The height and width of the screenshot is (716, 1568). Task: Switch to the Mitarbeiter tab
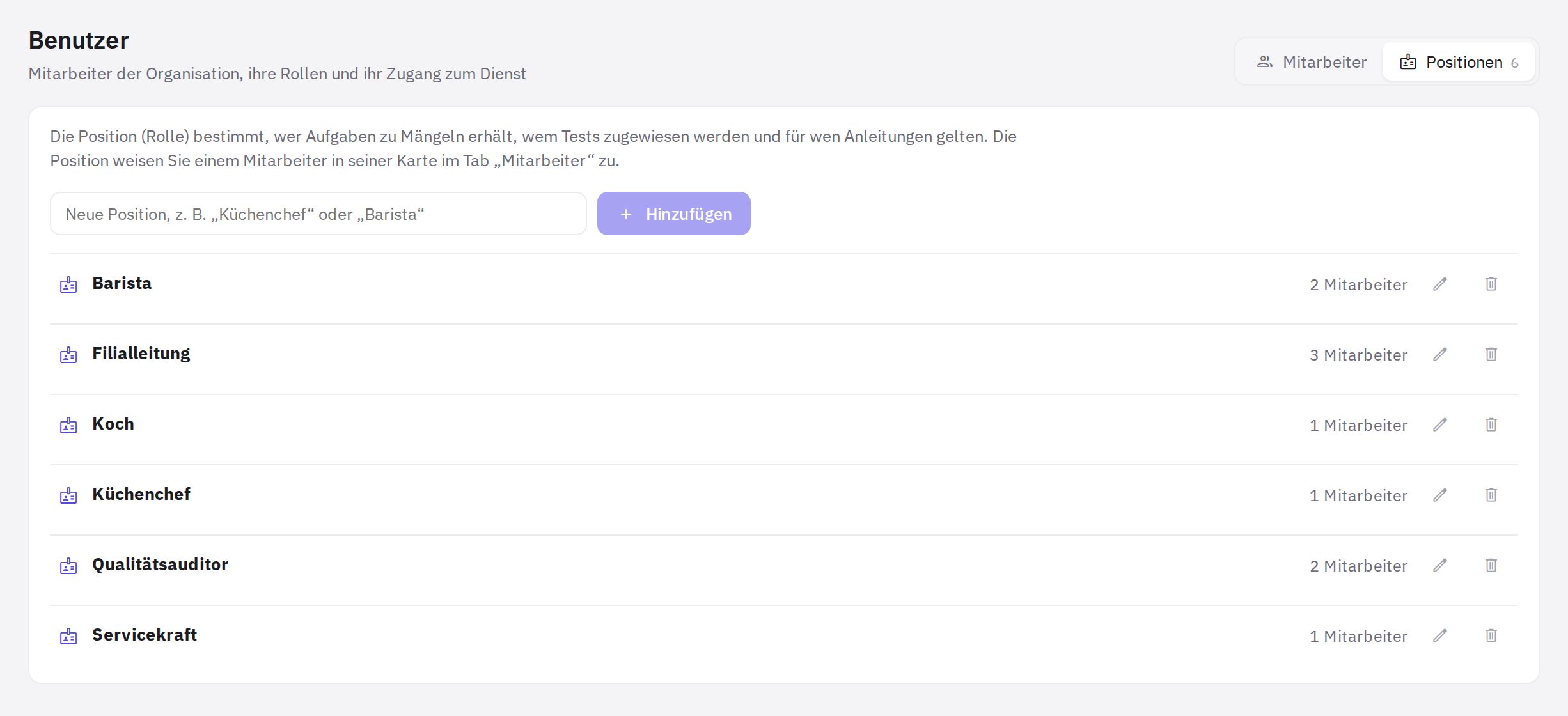click(1312, 62)
